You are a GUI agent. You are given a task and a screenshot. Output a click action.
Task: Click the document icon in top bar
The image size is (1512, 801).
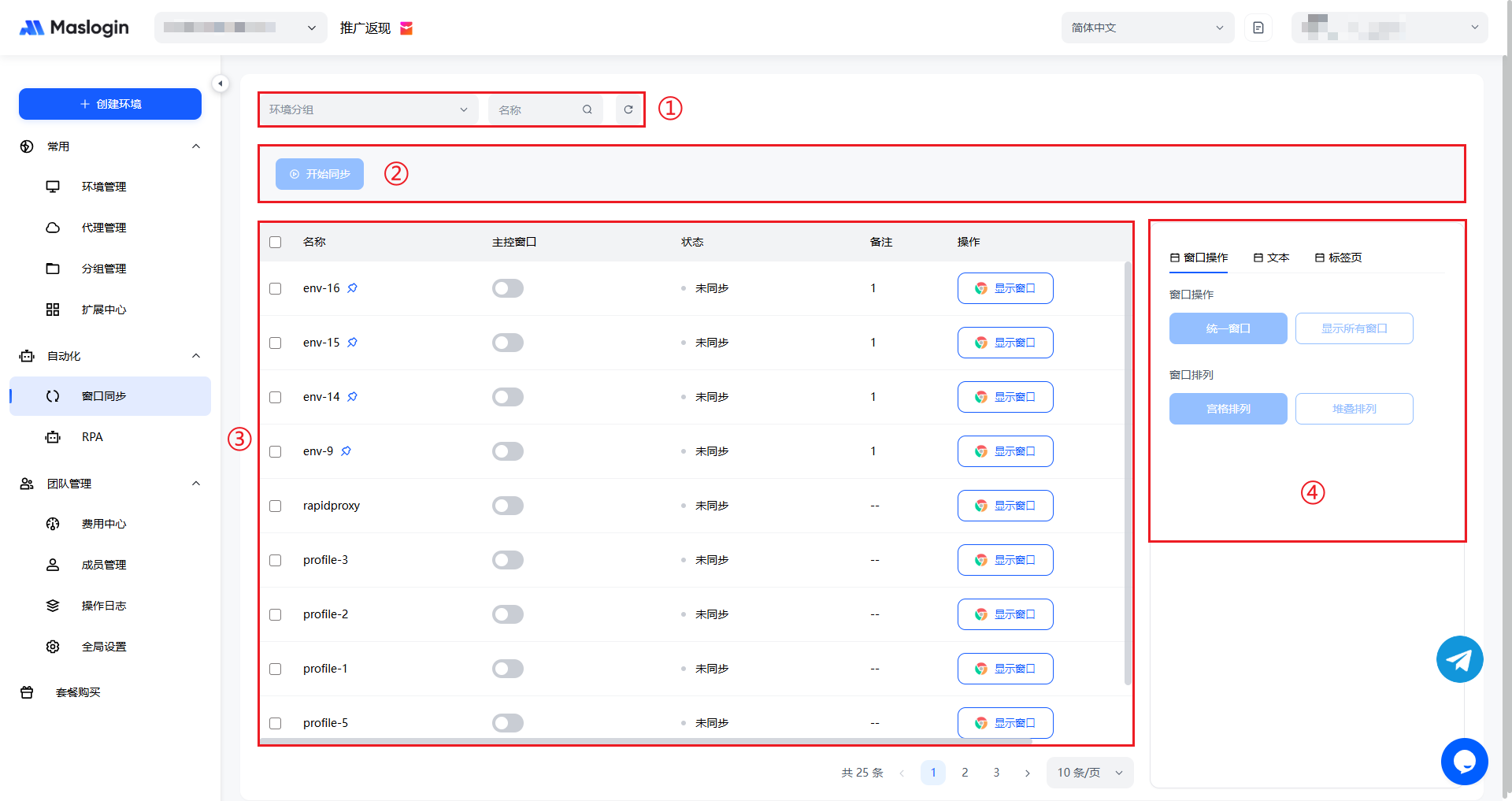point(1258,28)
